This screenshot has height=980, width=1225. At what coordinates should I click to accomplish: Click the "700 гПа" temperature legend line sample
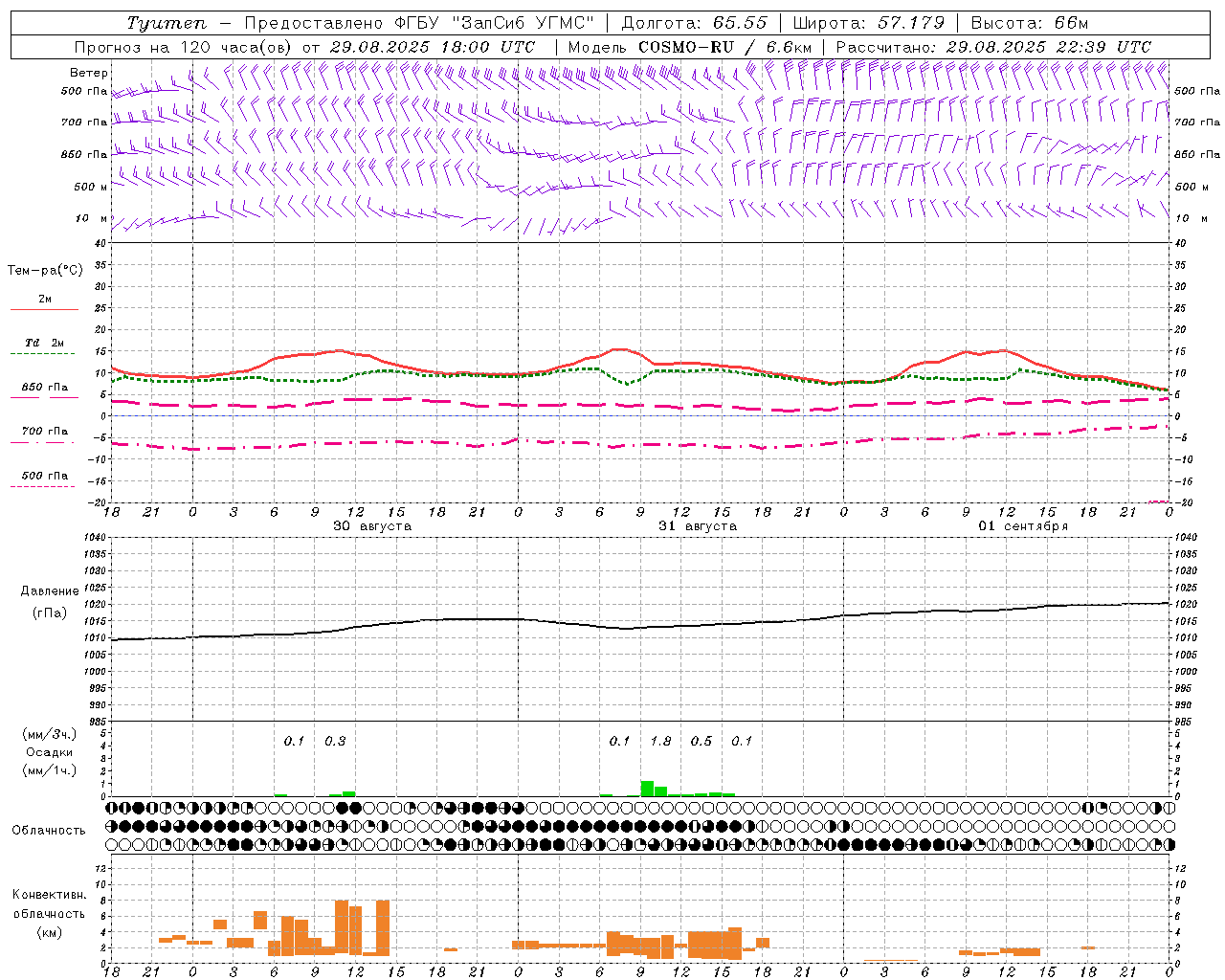click(x=44, y=442)
